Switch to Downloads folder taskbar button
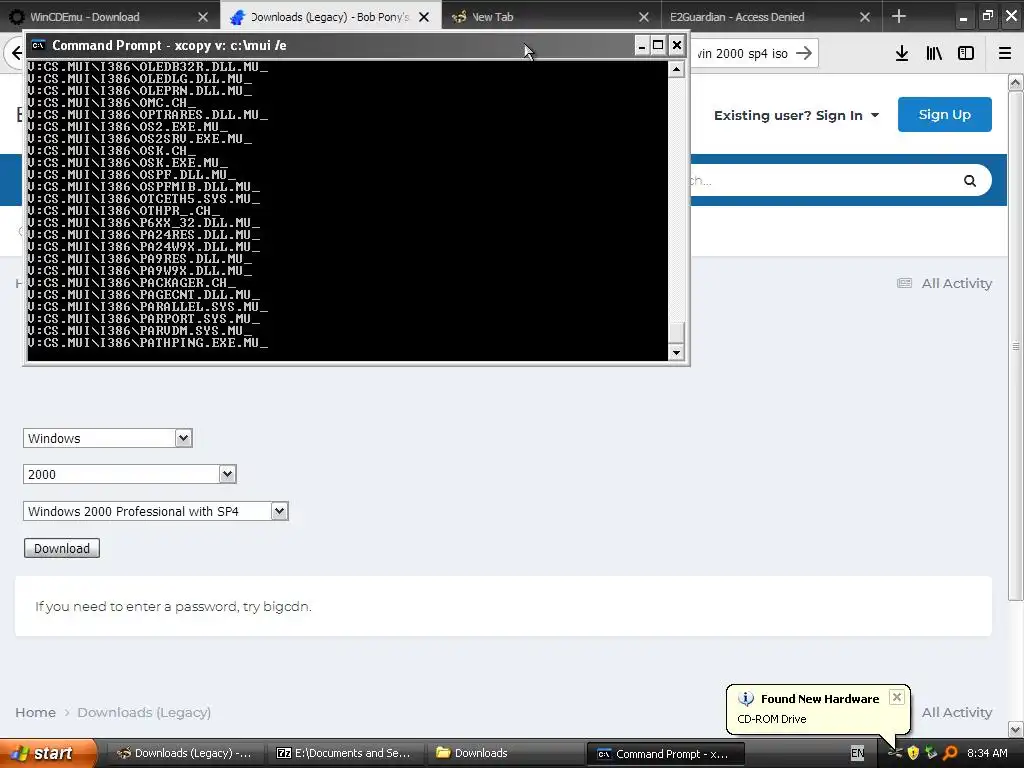 (x=504, y=753)
